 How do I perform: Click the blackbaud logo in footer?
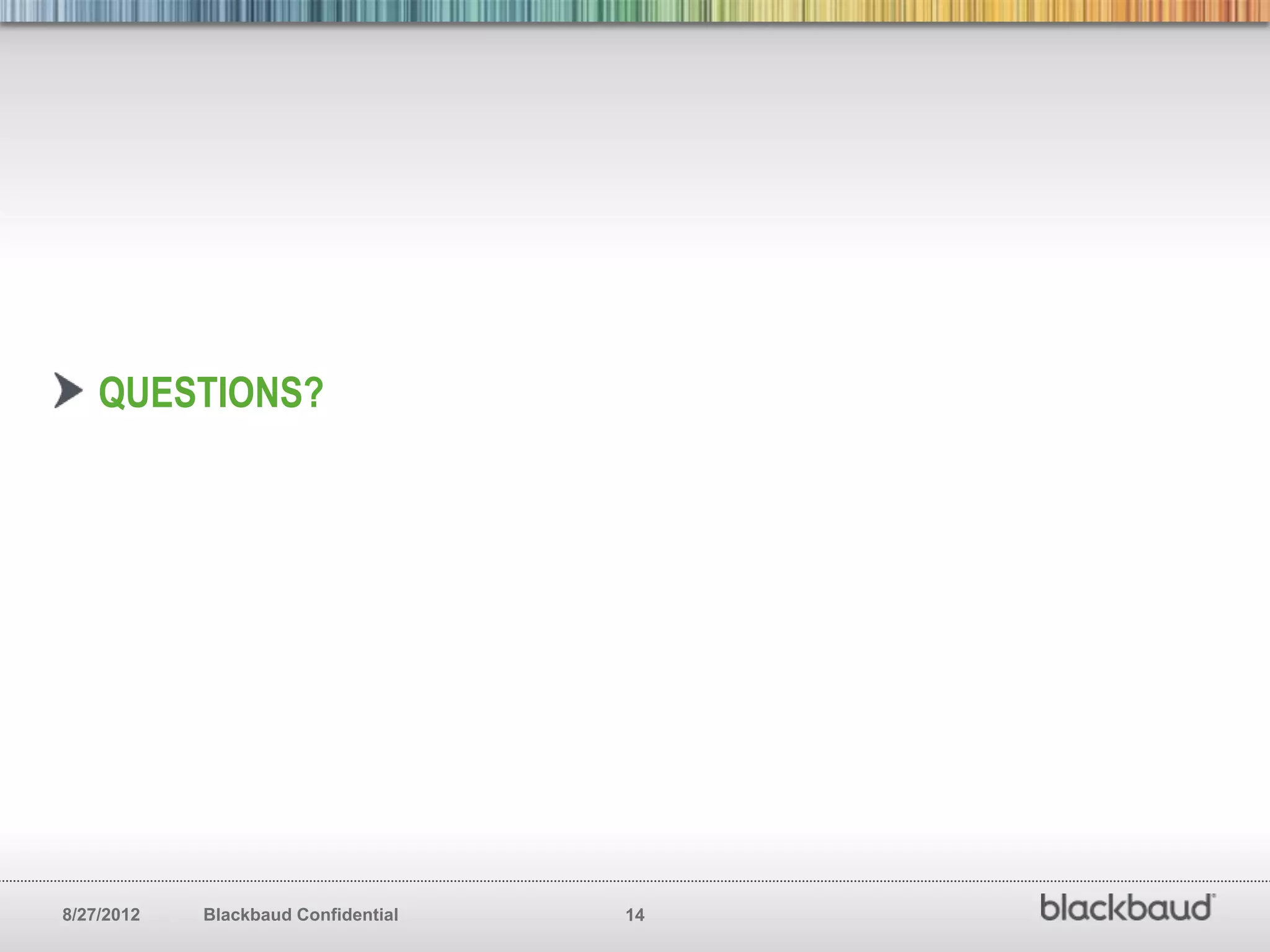coord(1127,907)
